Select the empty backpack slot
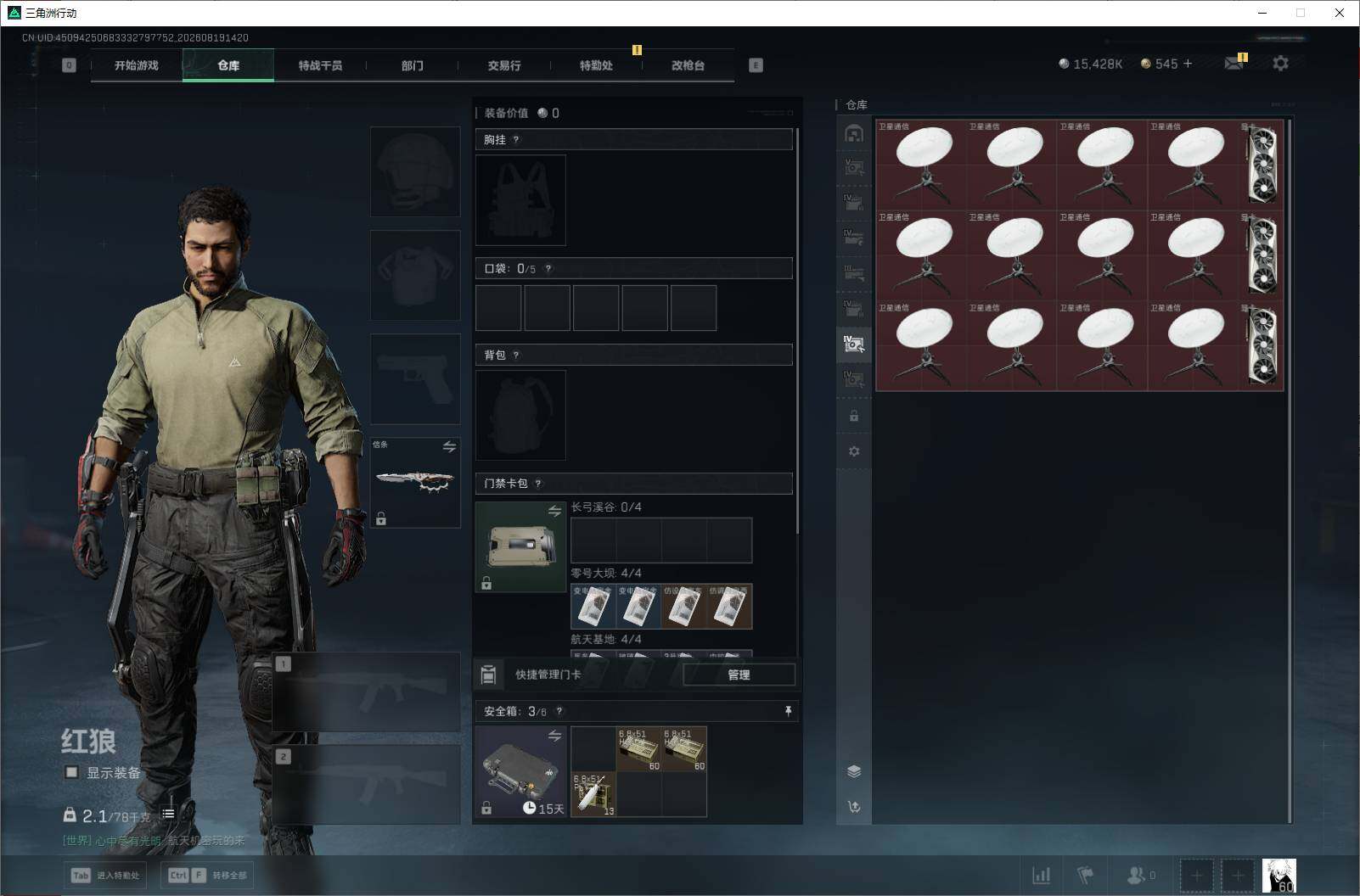Viewport: 1360px width, 896px height. (520, 415)
